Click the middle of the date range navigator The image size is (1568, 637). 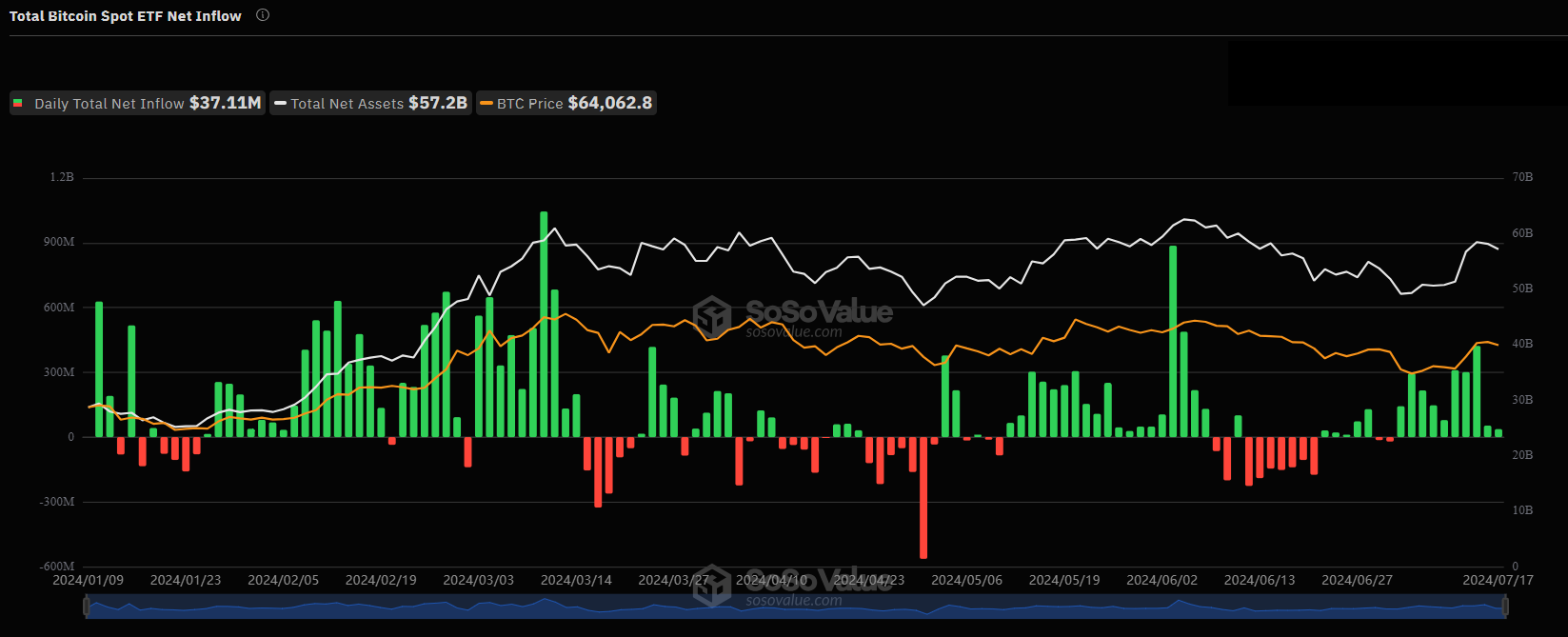[x=796, y=607]
